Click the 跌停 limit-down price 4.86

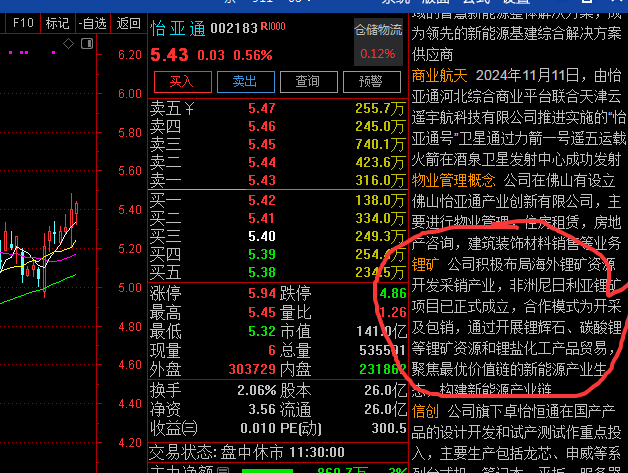393,294
